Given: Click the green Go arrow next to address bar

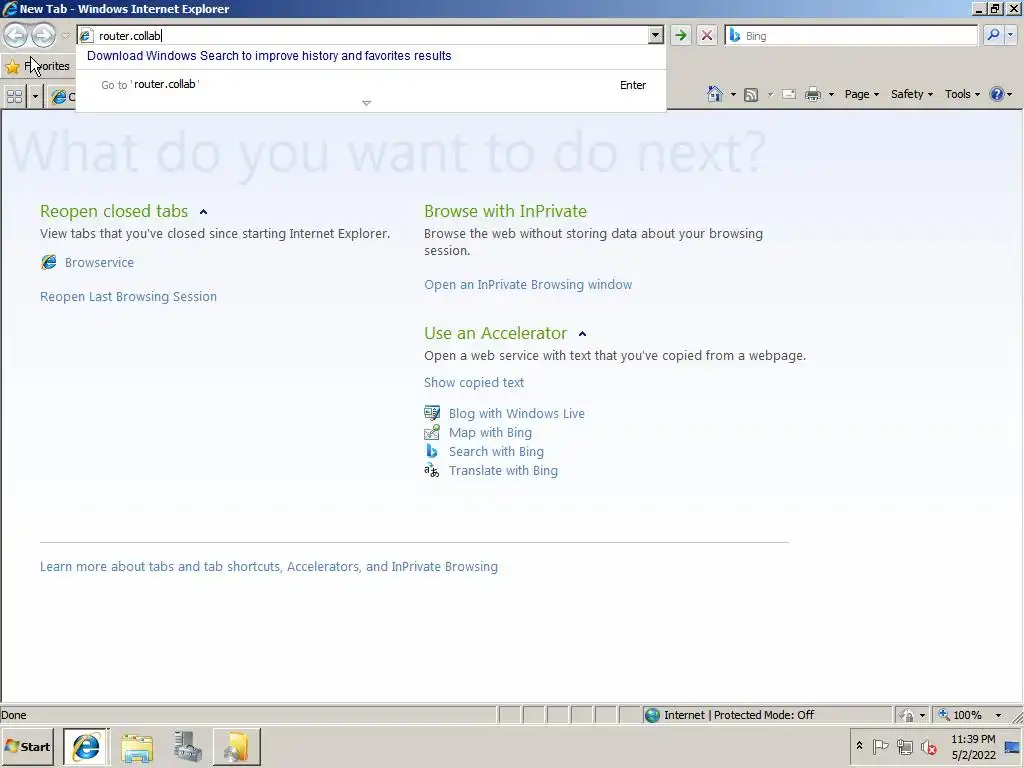Looking at the screenshot, I should point(680,35).
